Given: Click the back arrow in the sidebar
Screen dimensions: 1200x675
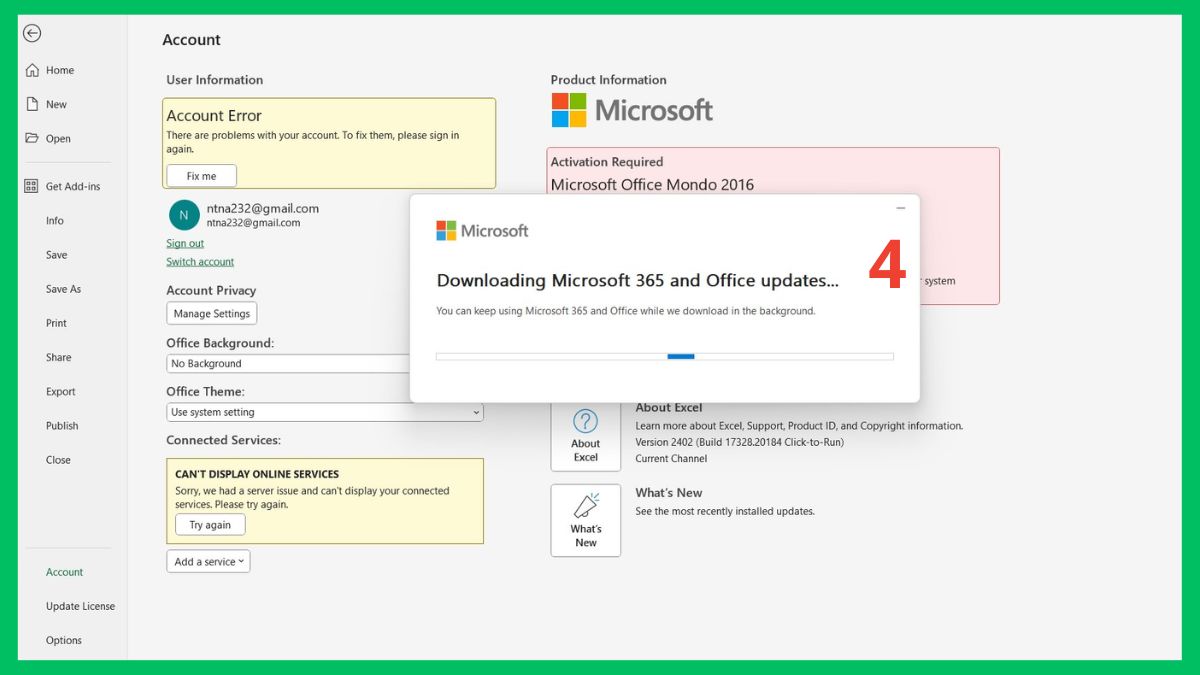Looking at the screenshot, I should coord(32,33).
